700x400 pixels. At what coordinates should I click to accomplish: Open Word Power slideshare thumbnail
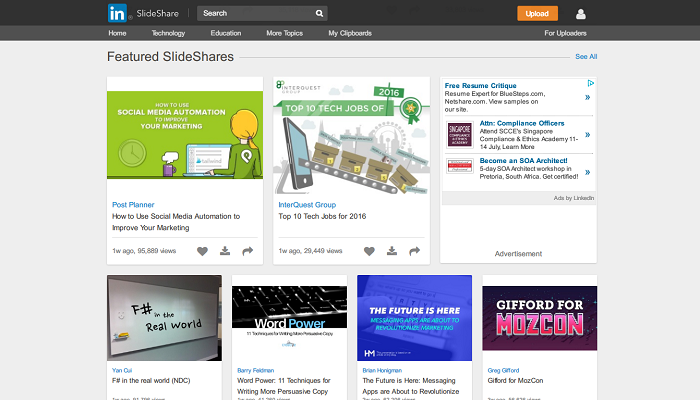[x=289, y=318]
